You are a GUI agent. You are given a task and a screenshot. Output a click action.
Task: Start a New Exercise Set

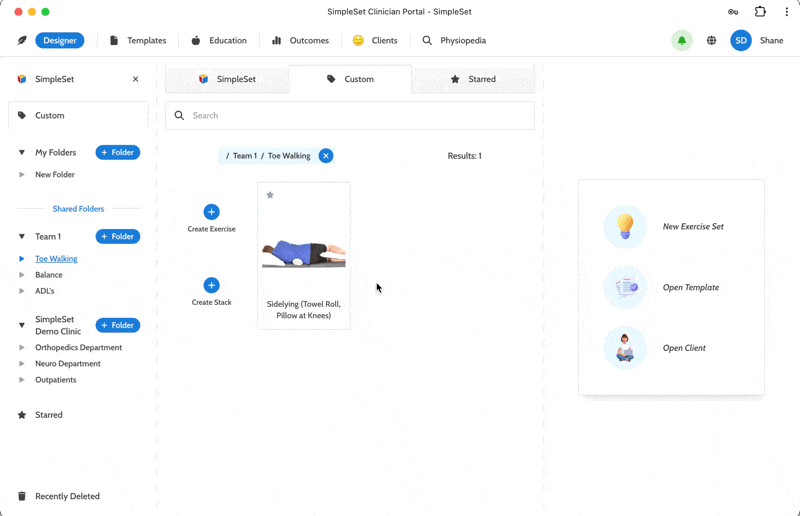click(693, 227)
